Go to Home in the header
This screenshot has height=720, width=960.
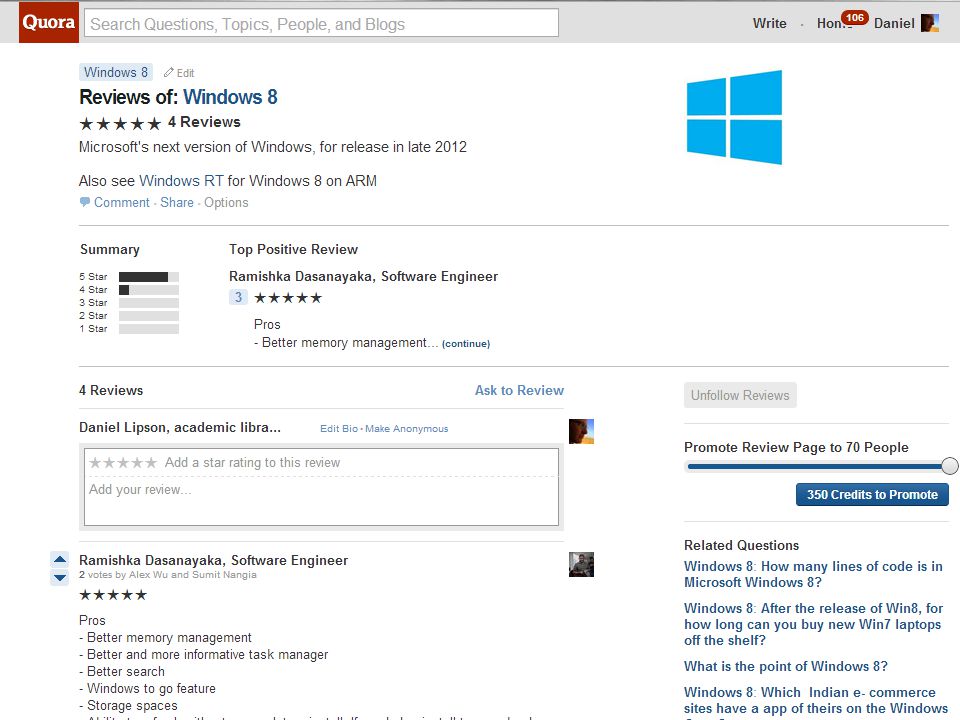click(x=830, y=24)
